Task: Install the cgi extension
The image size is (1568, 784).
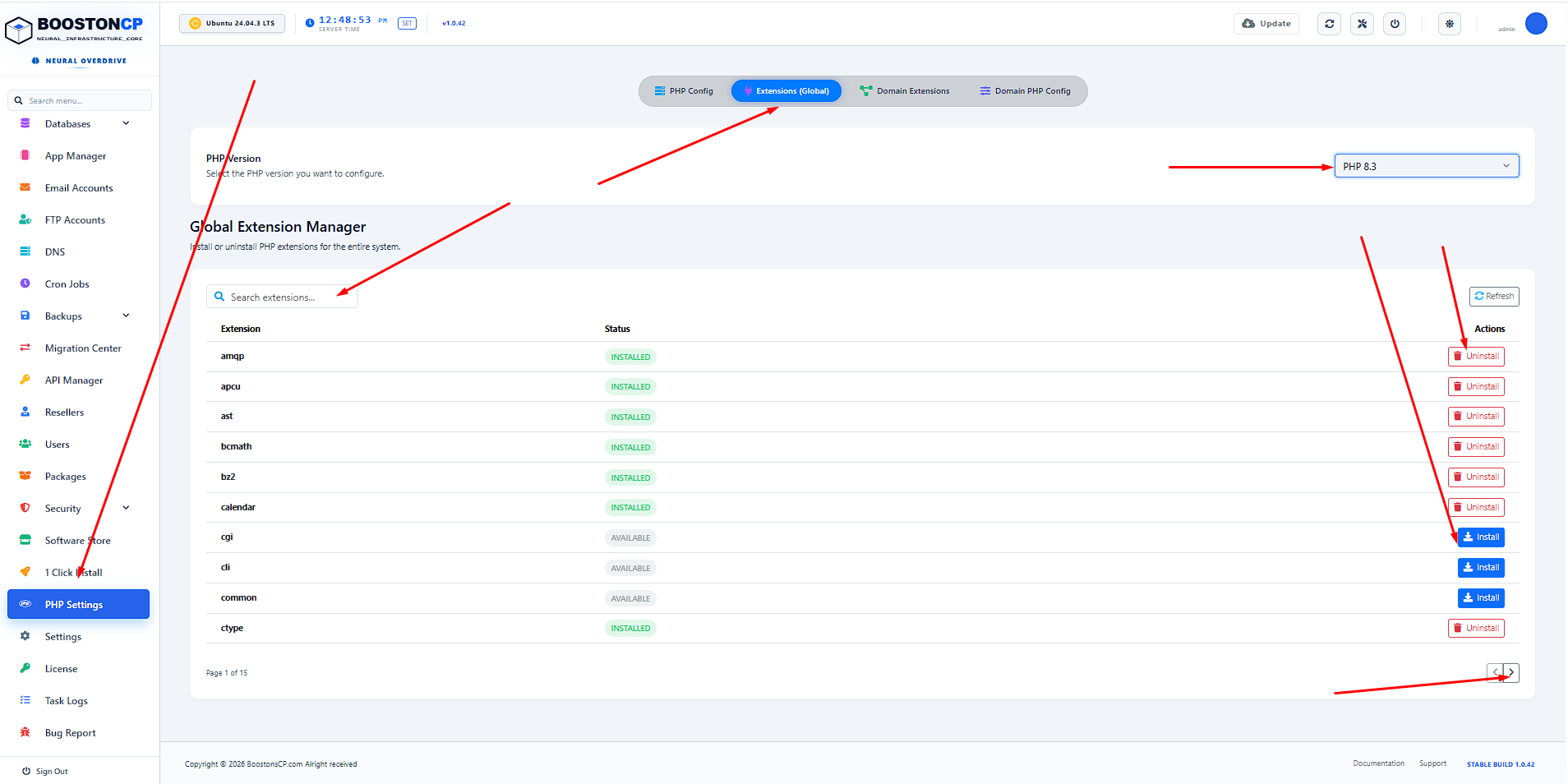Action: (1481, 537)
